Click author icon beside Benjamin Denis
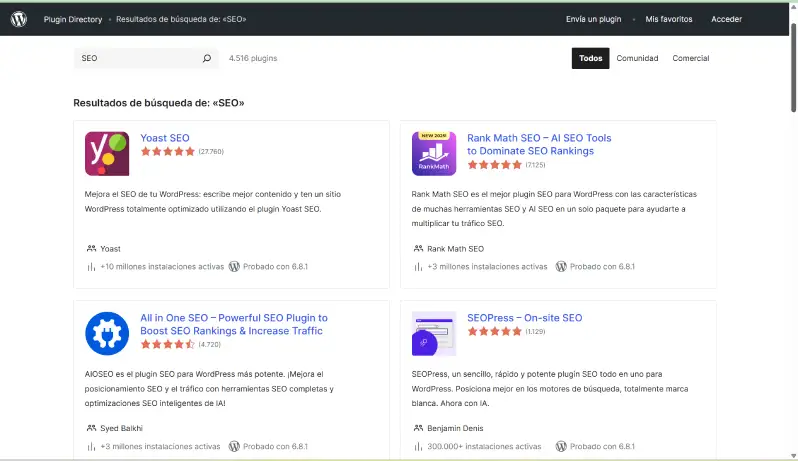Viewport: 798px width, 461px height. pos(418,428)
